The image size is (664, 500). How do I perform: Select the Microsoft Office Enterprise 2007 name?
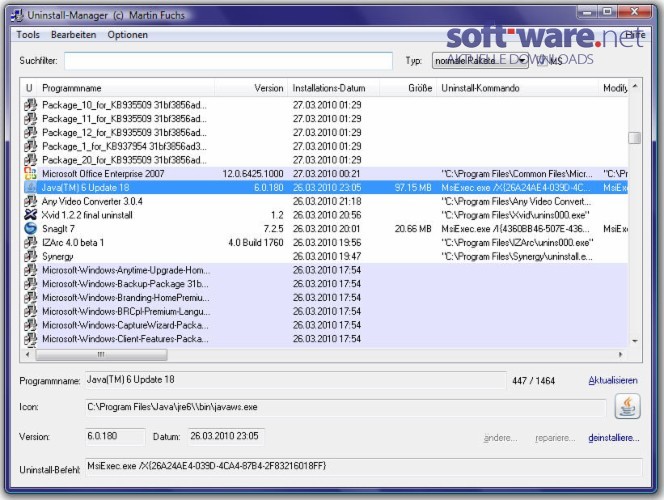pyautogui.click(x=103, y=174)
